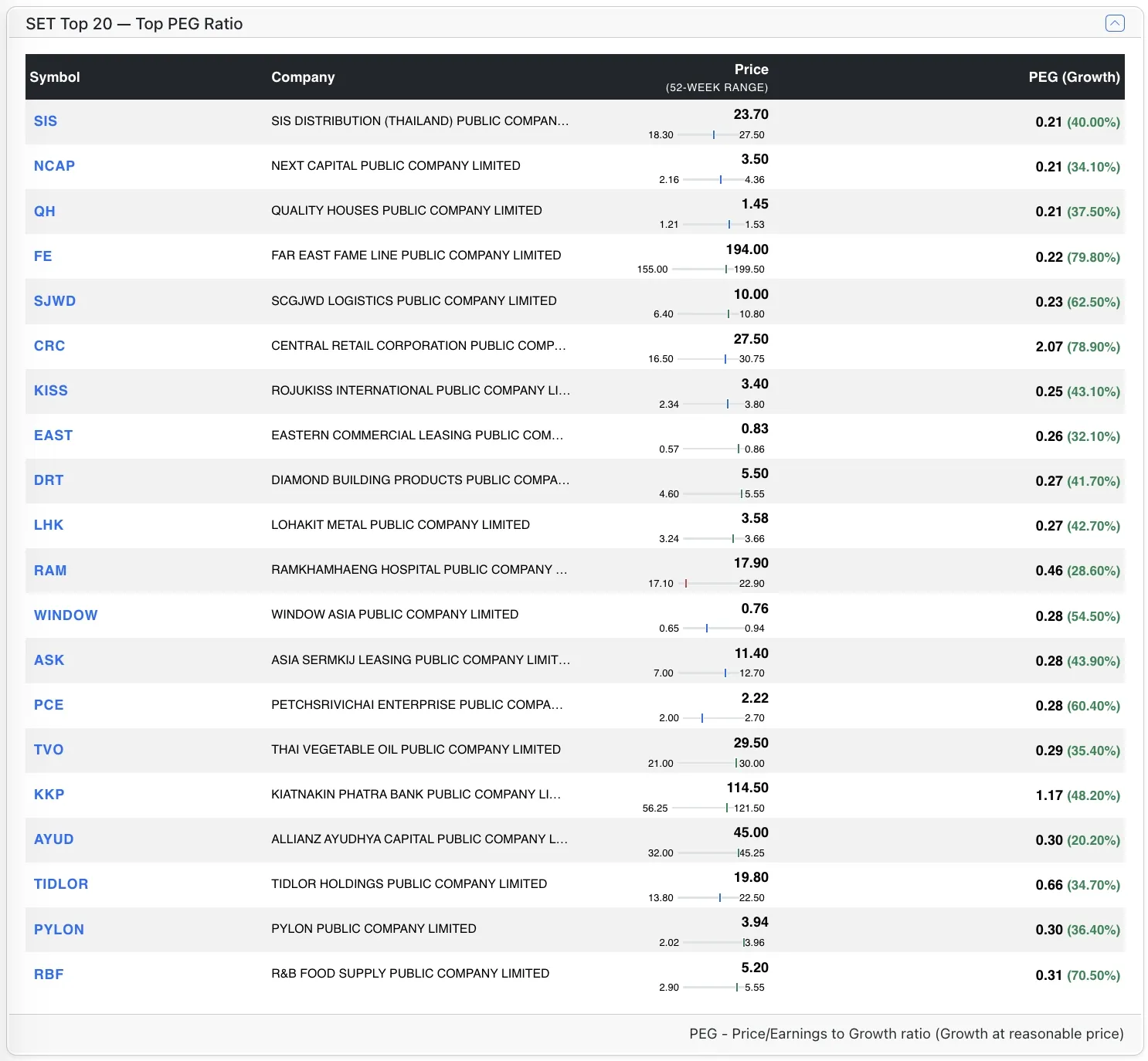
Task: Select company name TIDLOR HOLDINGS PUBLIC COMPANY LIMITED
Action: 409,883
